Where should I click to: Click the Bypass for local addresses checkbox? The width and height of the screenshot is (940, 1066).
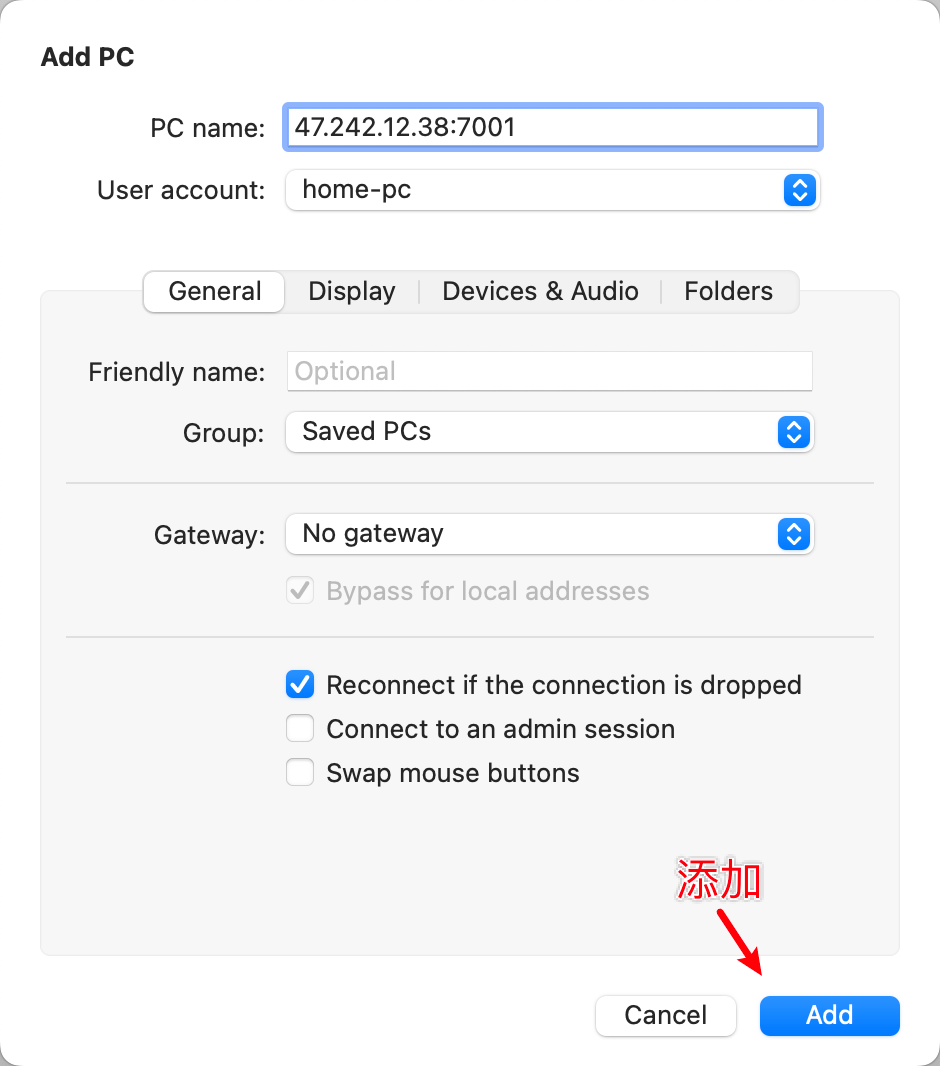pos(300,591)
